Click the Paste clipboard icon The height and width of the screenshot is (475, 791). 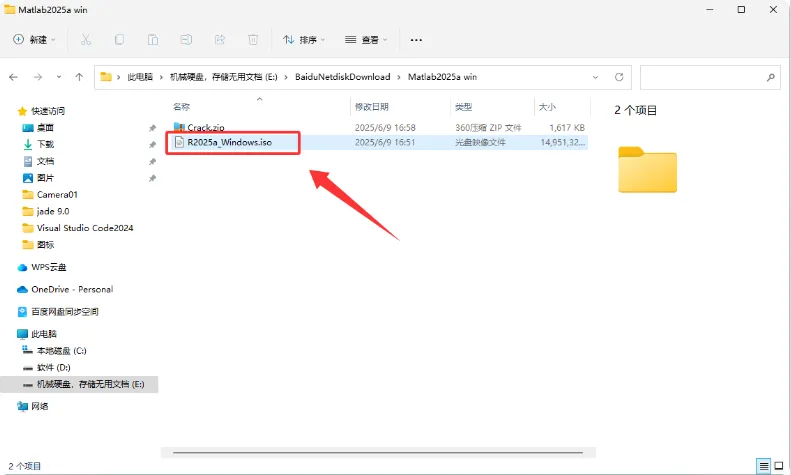[x=153, y=39]
